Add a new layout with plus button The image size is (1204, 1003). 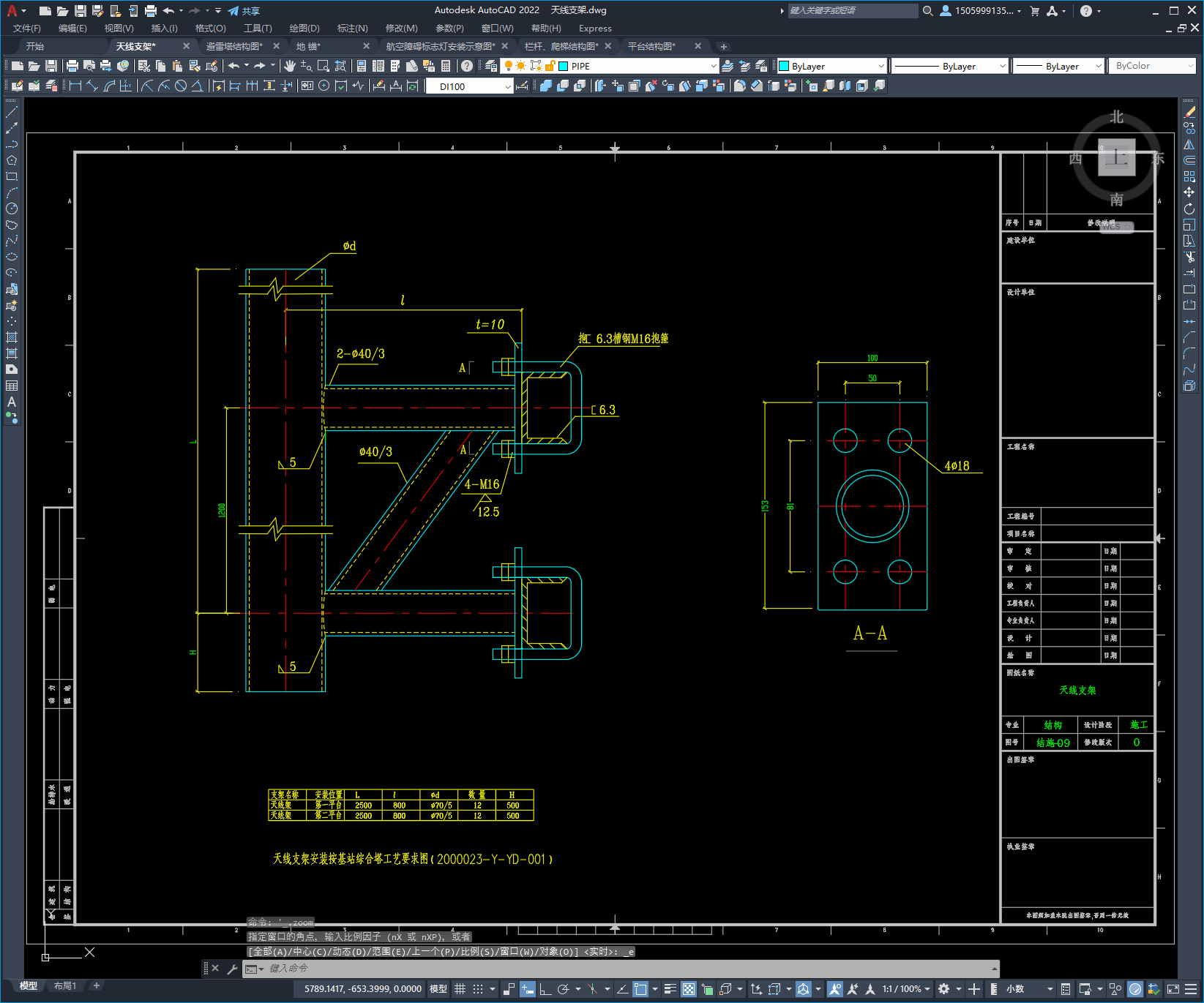point(96,985)
